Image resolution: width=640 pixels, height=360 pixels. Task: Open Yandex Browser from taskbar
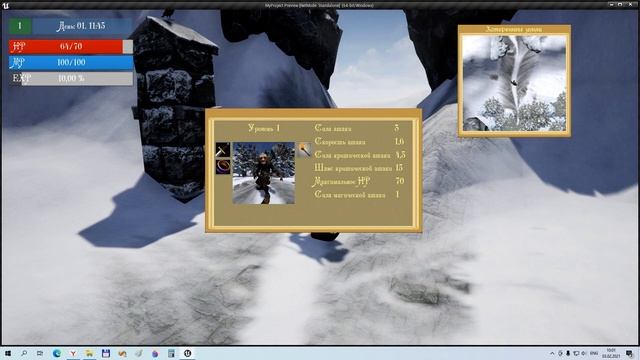(x=73, y=353)
